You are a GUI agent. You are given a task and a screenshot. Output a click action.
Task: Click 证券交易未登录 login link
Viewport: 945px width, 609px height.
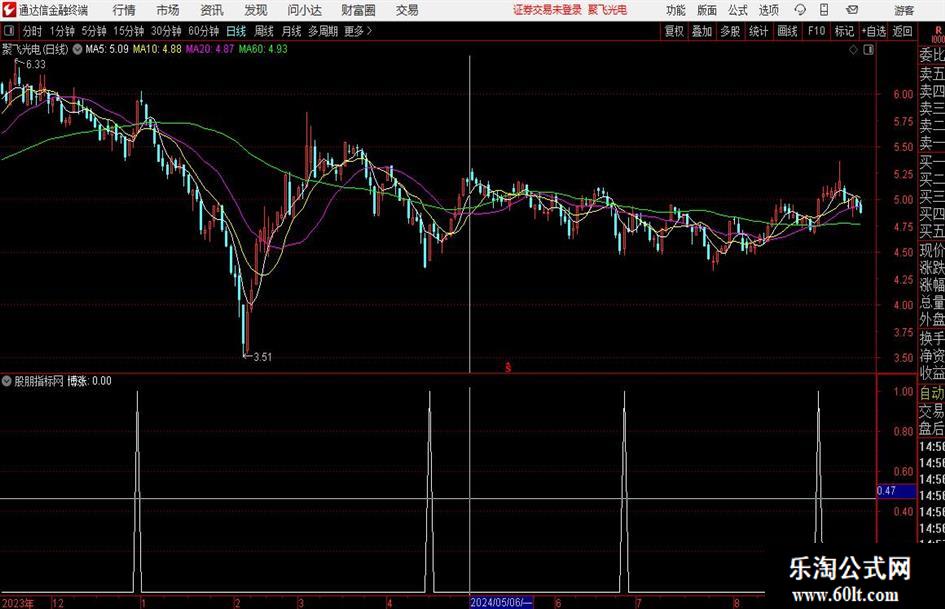click(547, 10)
